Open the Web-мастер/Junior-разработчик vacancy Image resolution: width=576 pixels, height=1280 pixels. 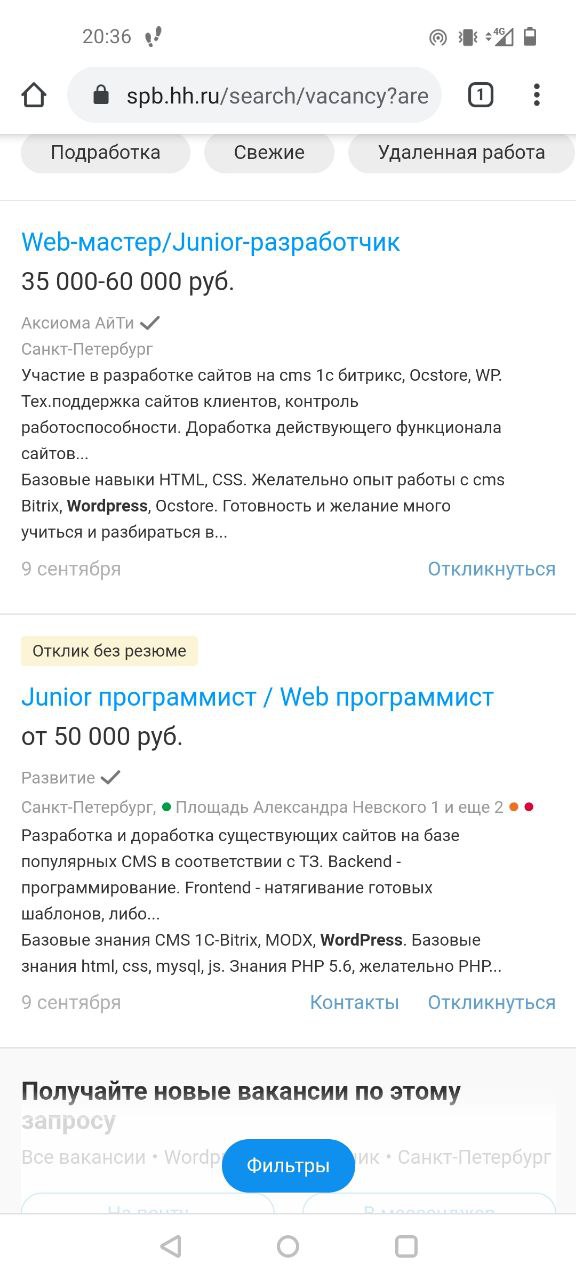pyautogui.click(x=210, y=242)
